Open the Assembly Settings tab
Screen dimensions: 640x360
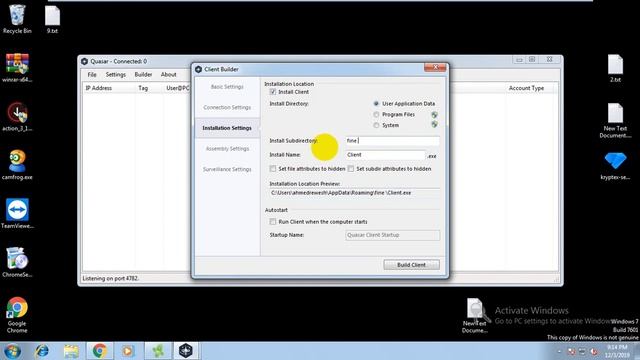coord(227,149)
